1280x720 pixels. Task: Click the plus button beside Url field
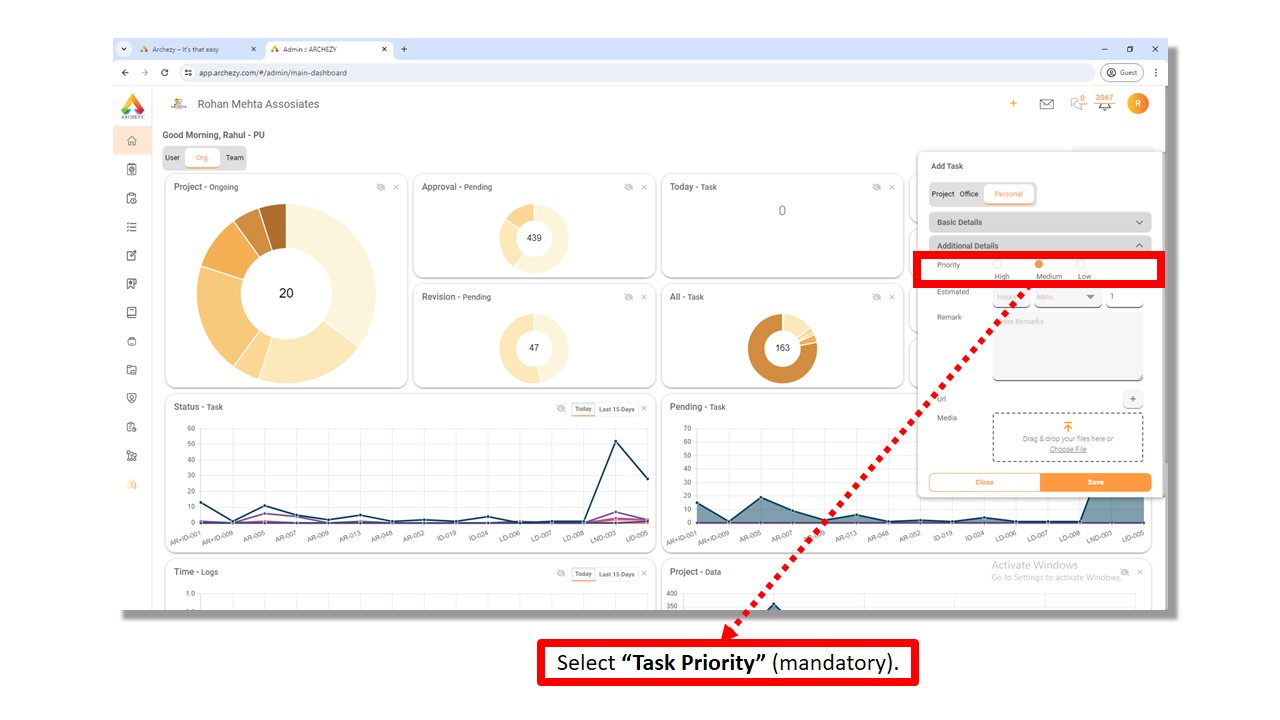1133,399
